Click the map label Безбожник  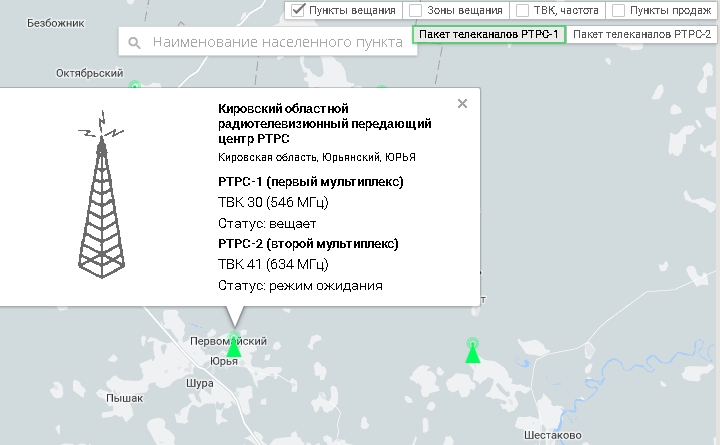(x=56, y=23)
